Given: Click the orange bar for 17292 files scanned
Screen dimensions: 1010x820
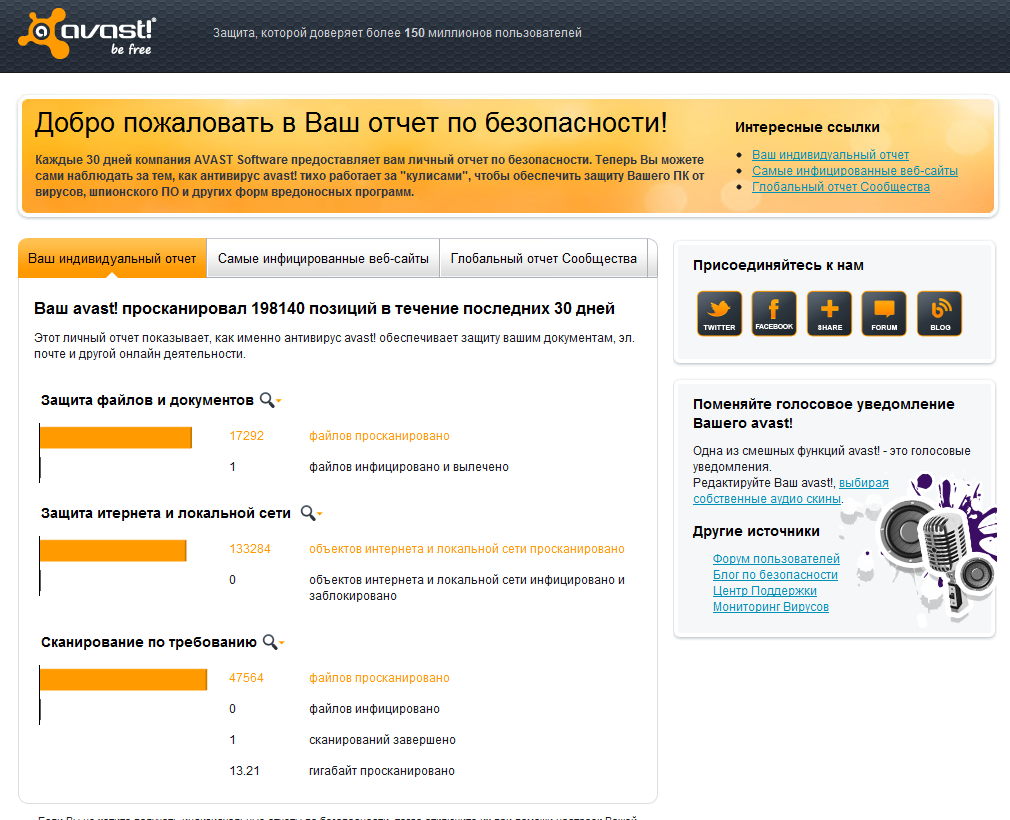Looking at the screenshot, I should pos(116,437).
